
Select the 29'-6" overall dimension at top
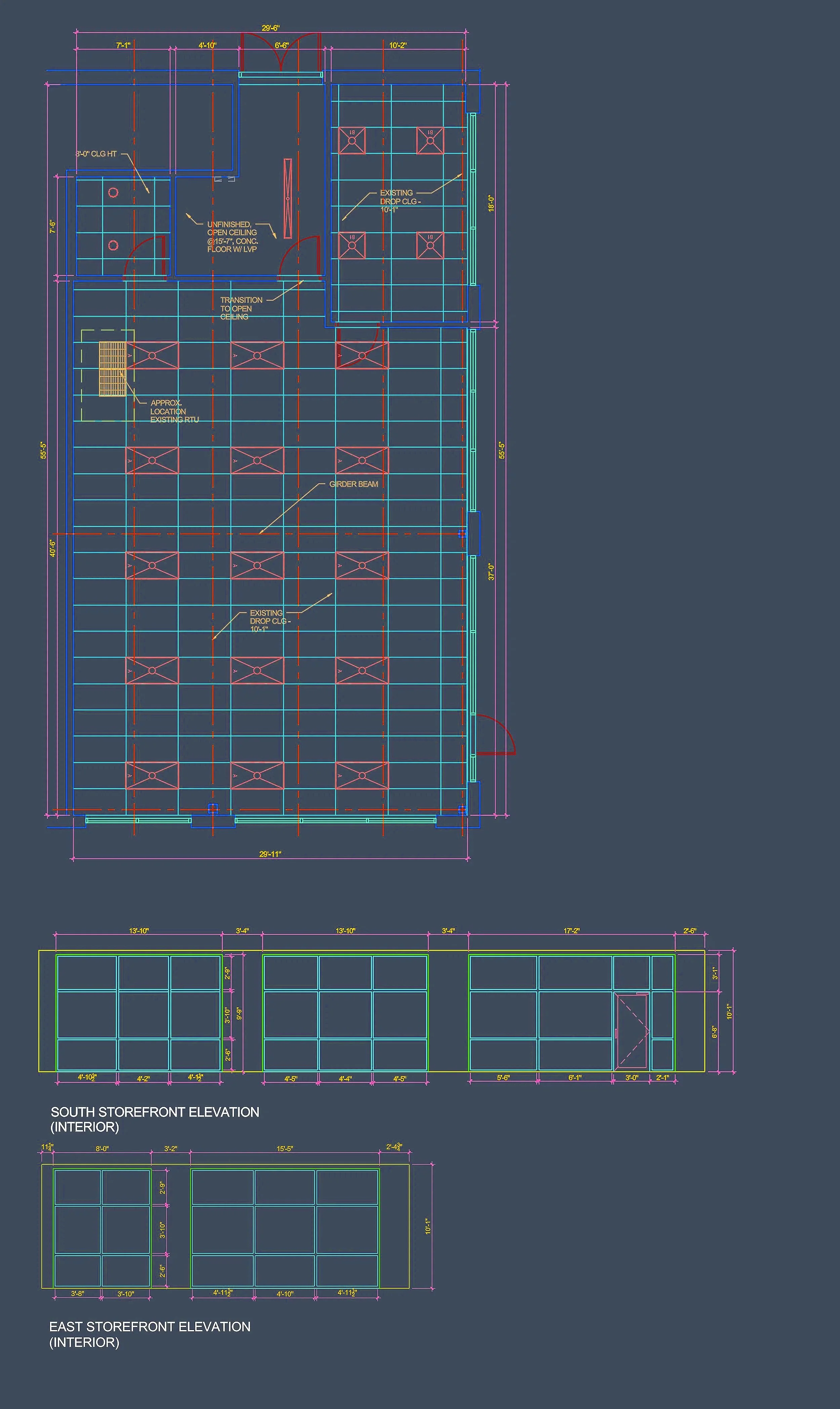[270, 28]
